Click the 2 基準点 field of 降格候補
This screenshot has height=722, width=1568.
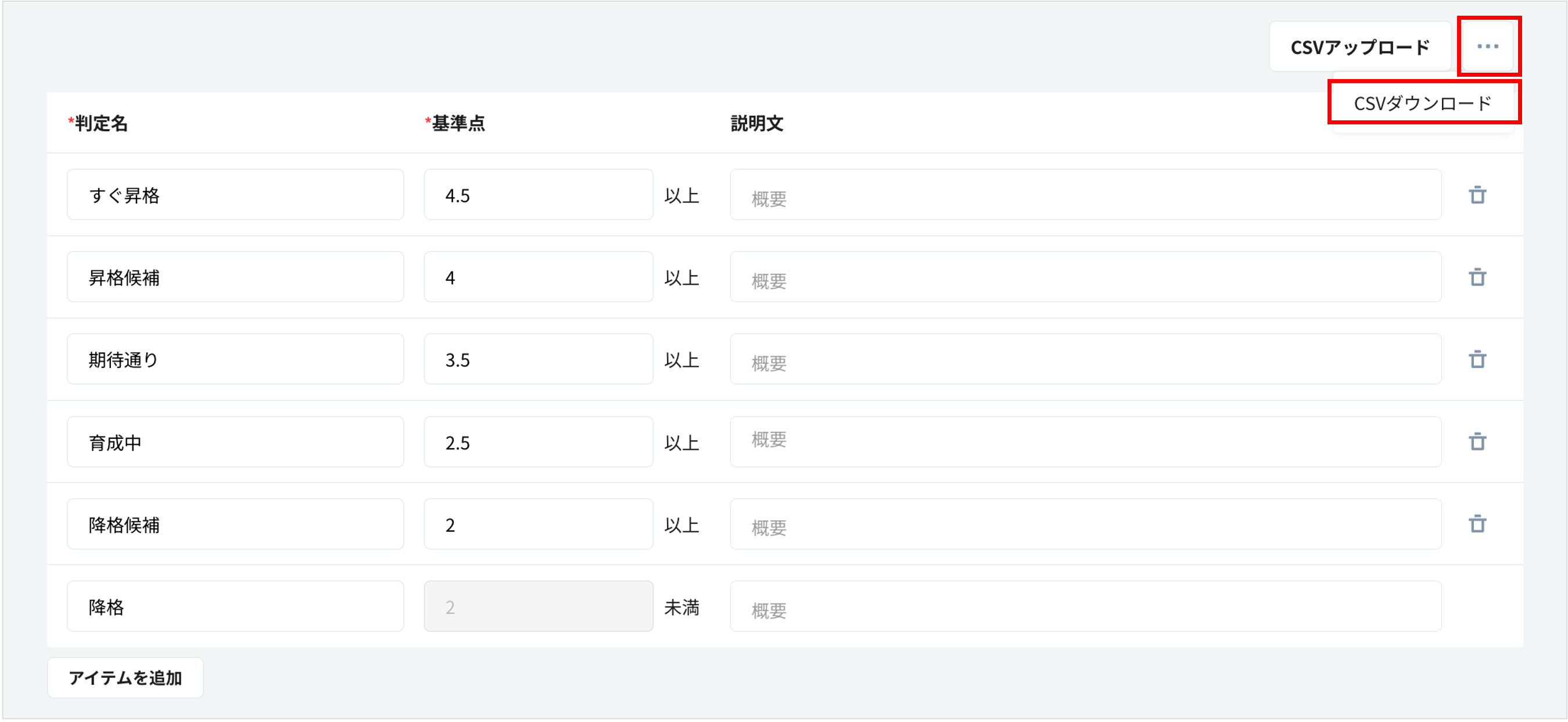[538, 524]
